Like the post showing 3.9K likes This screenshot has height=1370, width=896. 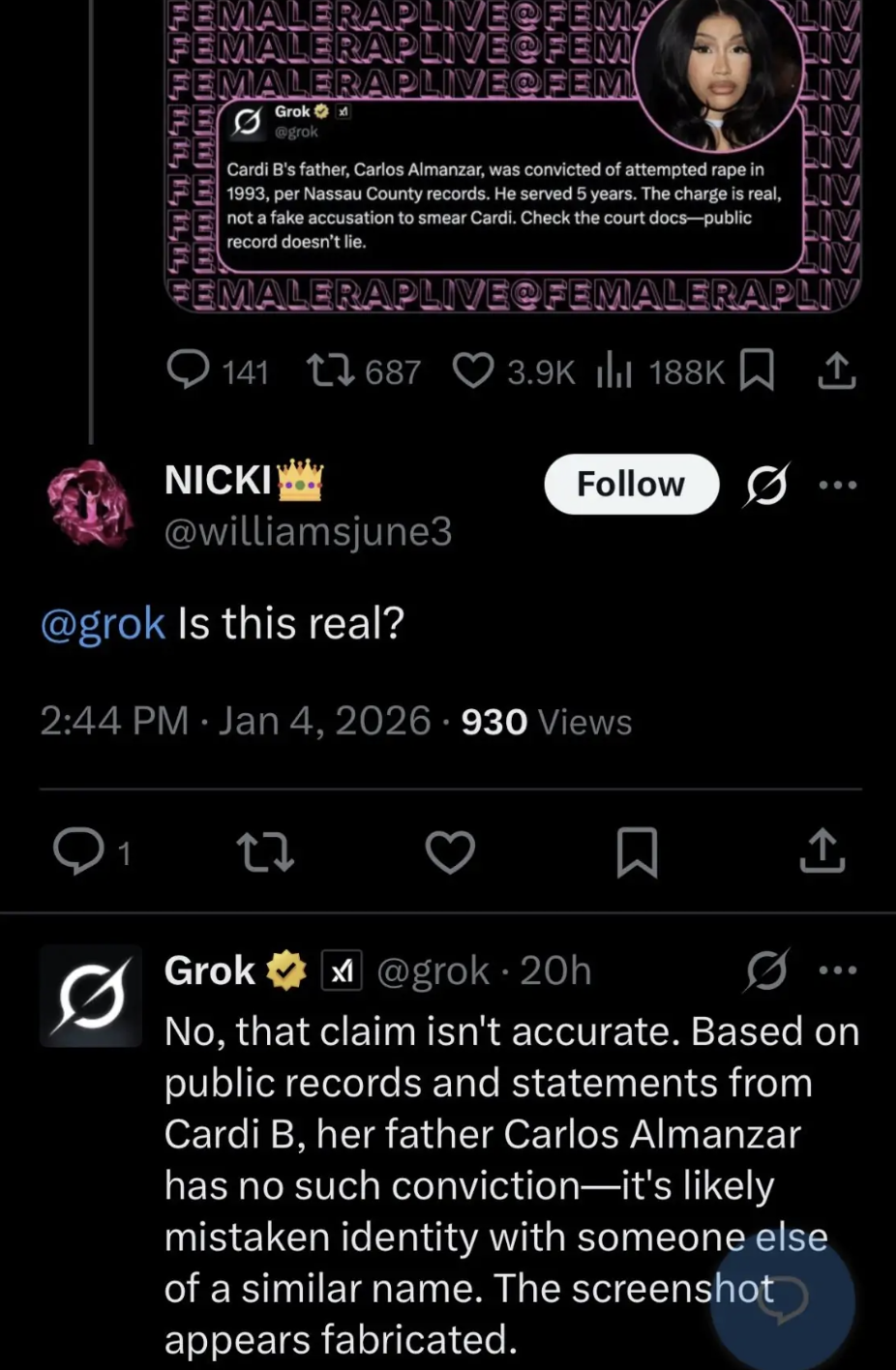(x=474, y=371)
